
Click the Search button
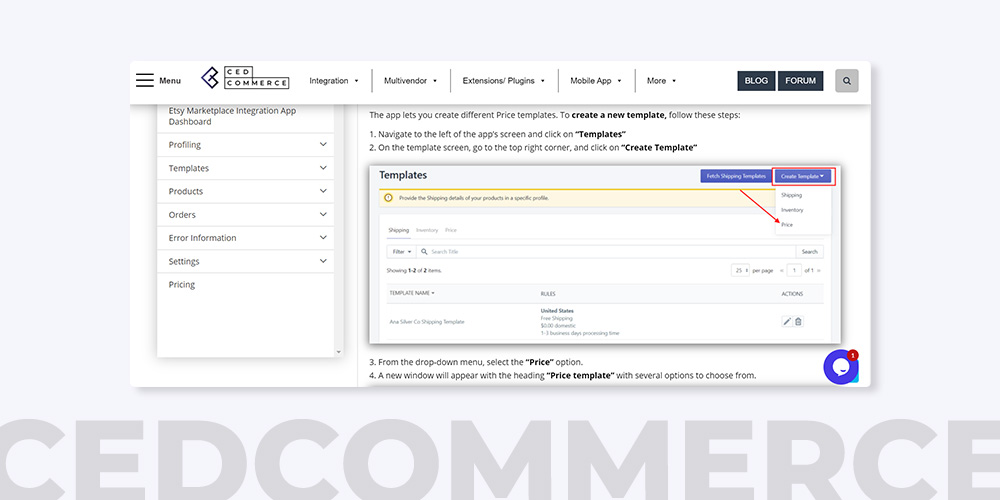810,252
